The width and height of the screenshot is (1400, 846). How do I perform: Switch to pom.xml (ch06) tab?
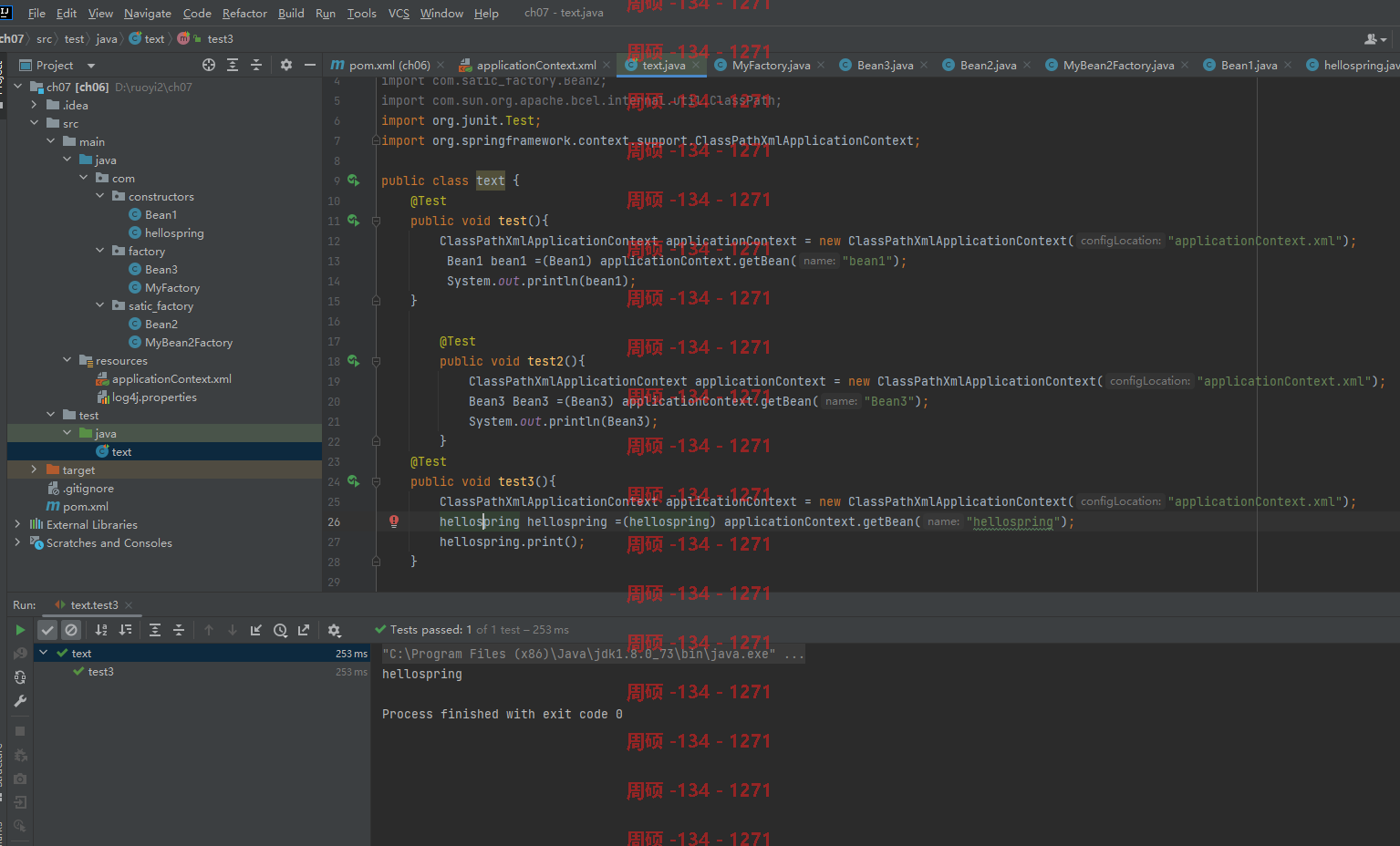(x=388, y=65)
